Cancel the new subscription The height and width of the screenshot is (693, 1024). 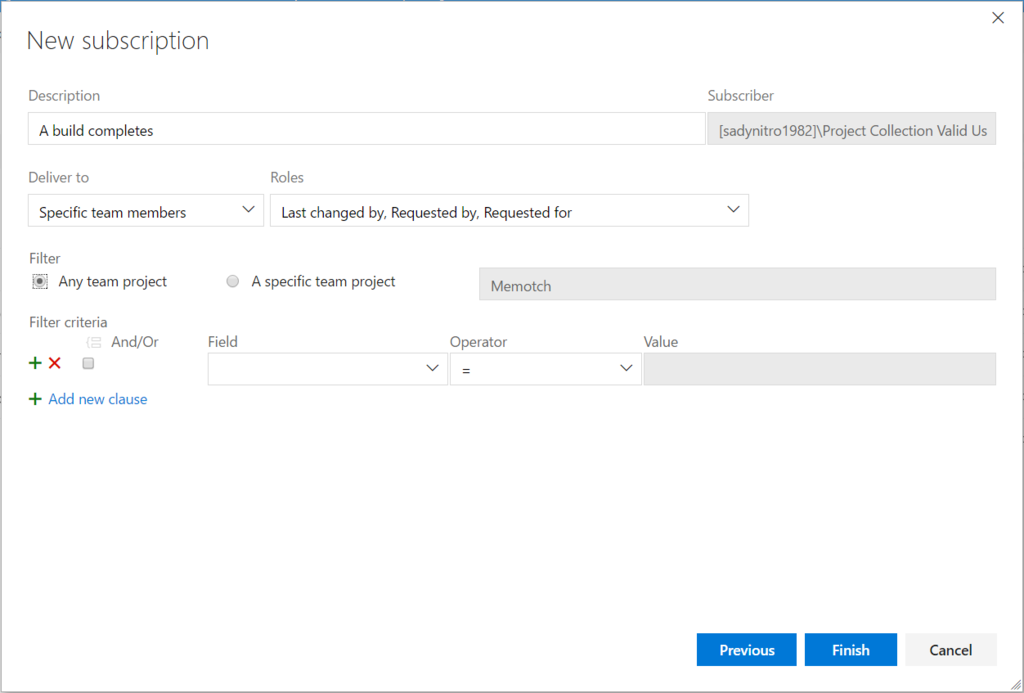pos(950,650)
